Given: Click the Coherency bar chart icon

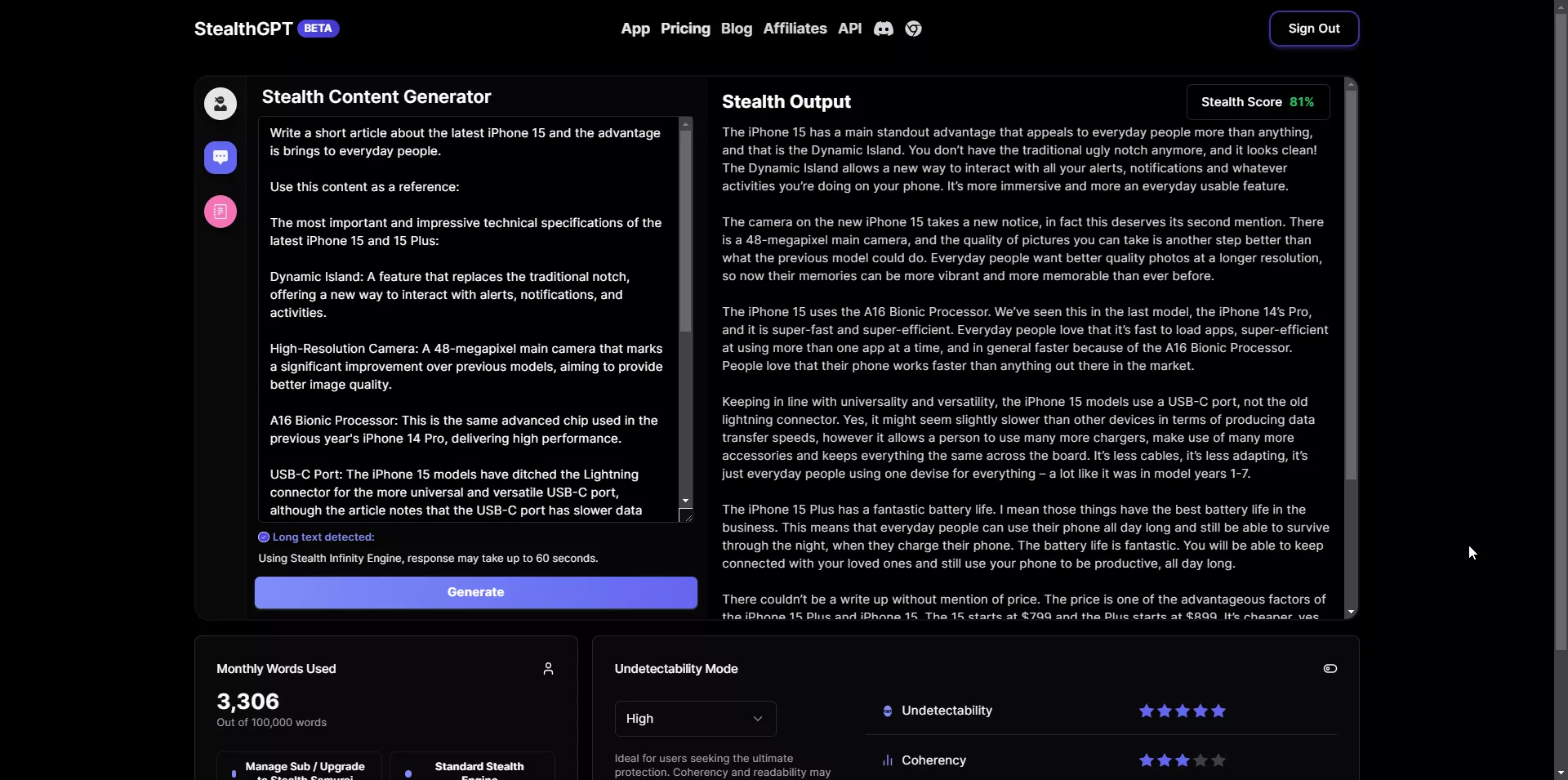Looking at the screenshot, I should point(888,760).
